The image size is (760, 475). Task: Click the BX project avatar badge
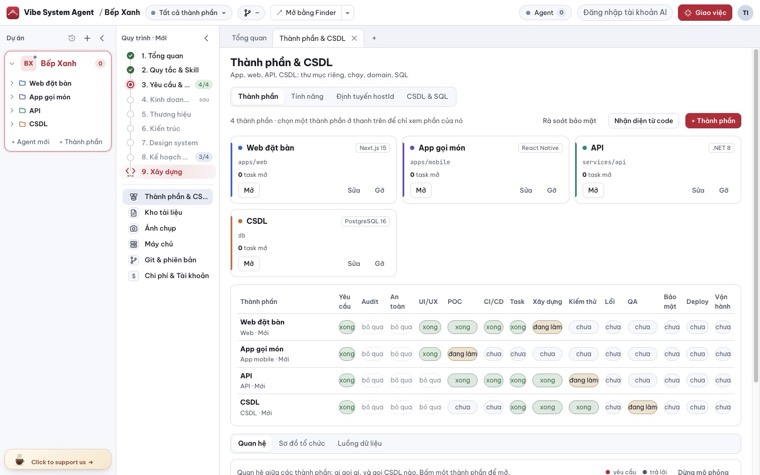pos(29,63)
